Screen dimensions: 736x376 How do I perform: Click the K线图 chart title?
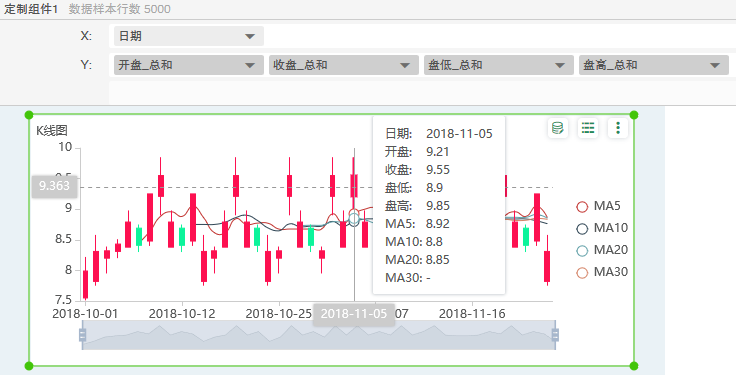52,130
